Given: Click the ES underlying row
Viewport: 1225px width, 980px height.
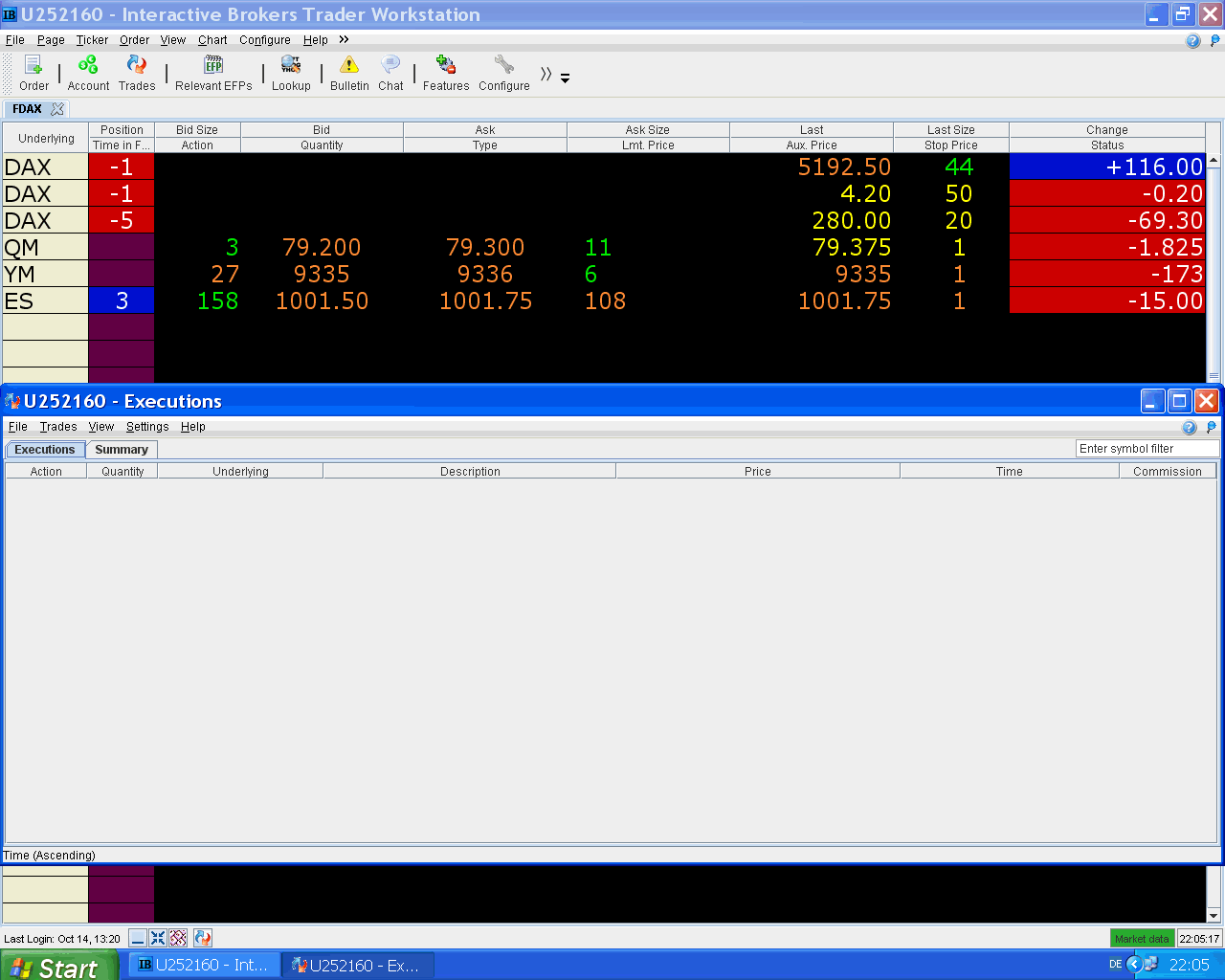Looking at the screenshot, I should coord(45,301).
